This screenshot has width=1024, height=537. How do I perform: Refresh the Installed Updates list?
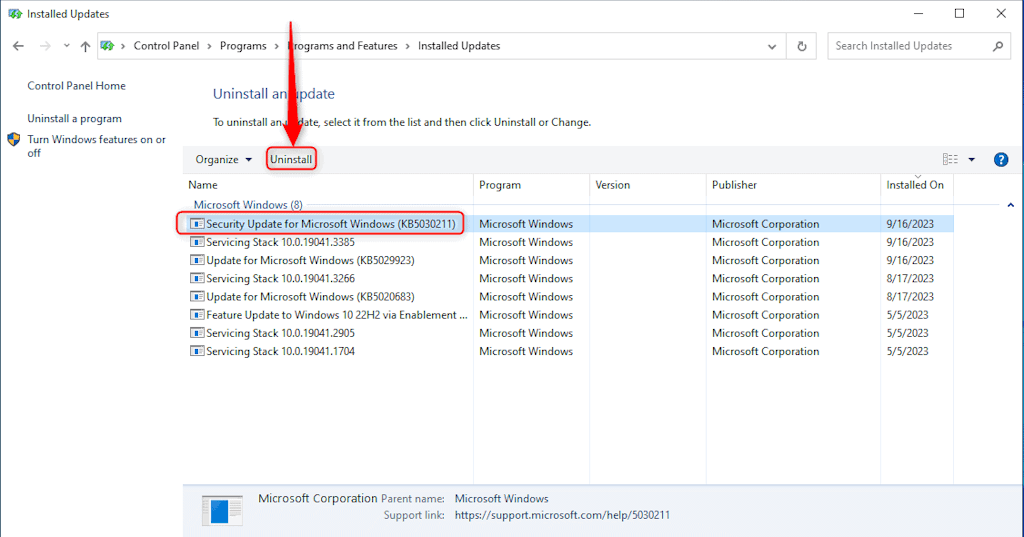click(801, 46)
